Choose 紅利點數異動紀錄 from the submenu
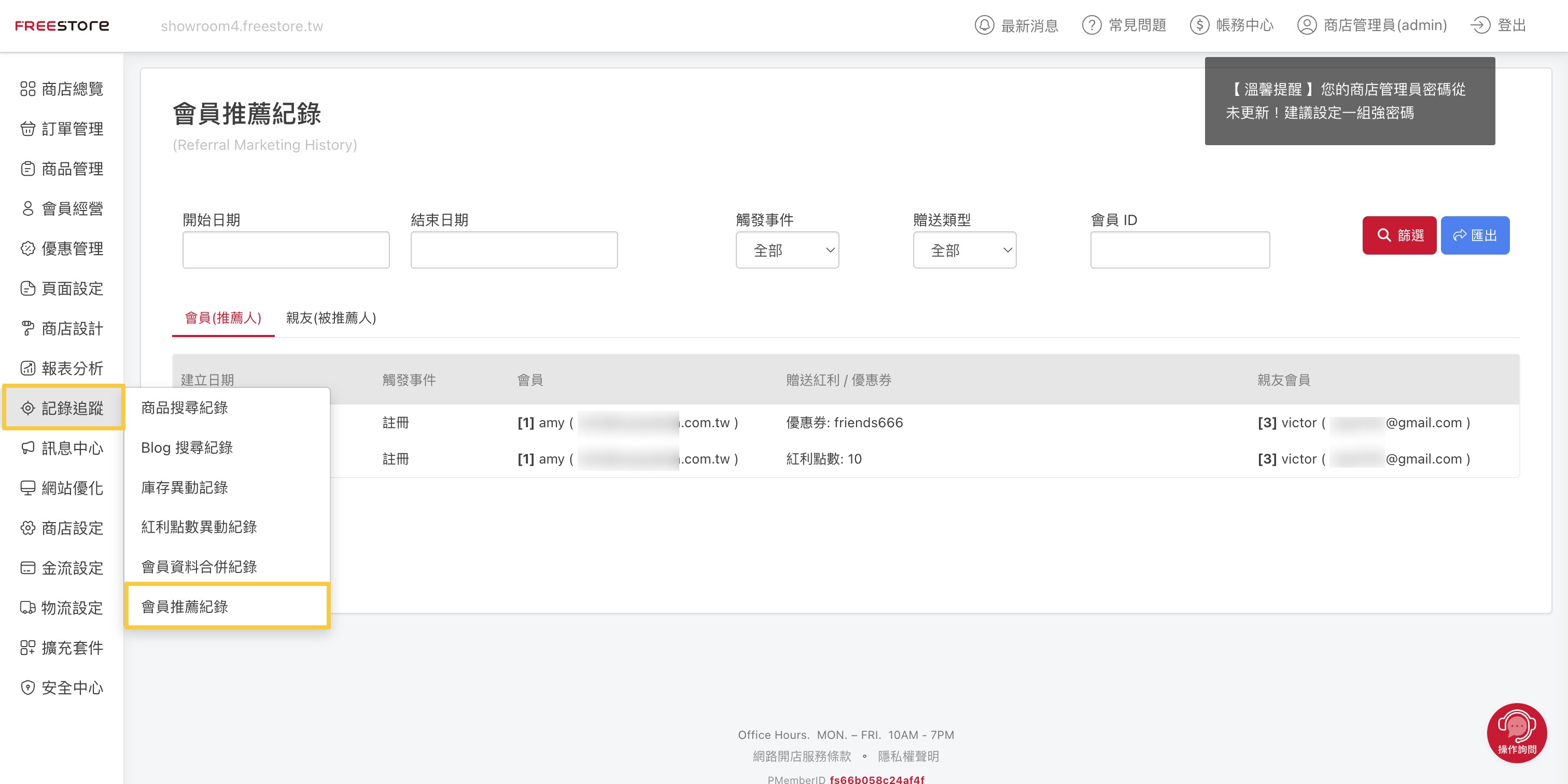1568x784 pixels. (199, 526)
